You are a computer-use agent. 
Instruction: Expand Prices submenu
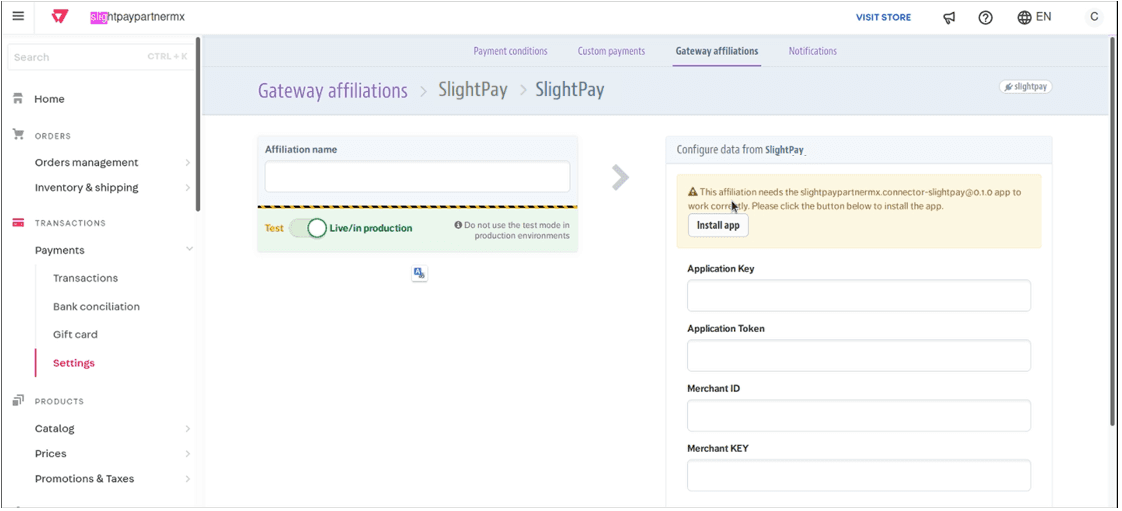click(187, 454)
